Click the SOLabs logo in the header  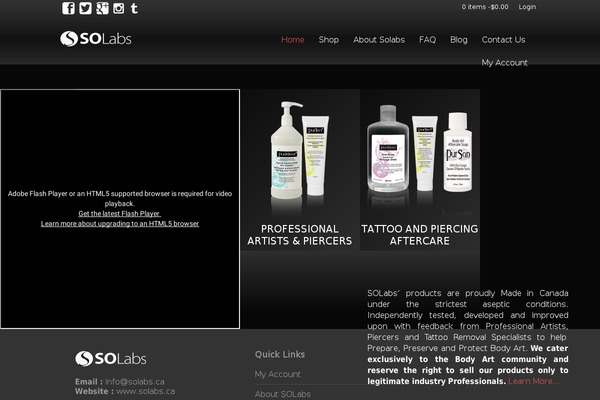[96, 39]
